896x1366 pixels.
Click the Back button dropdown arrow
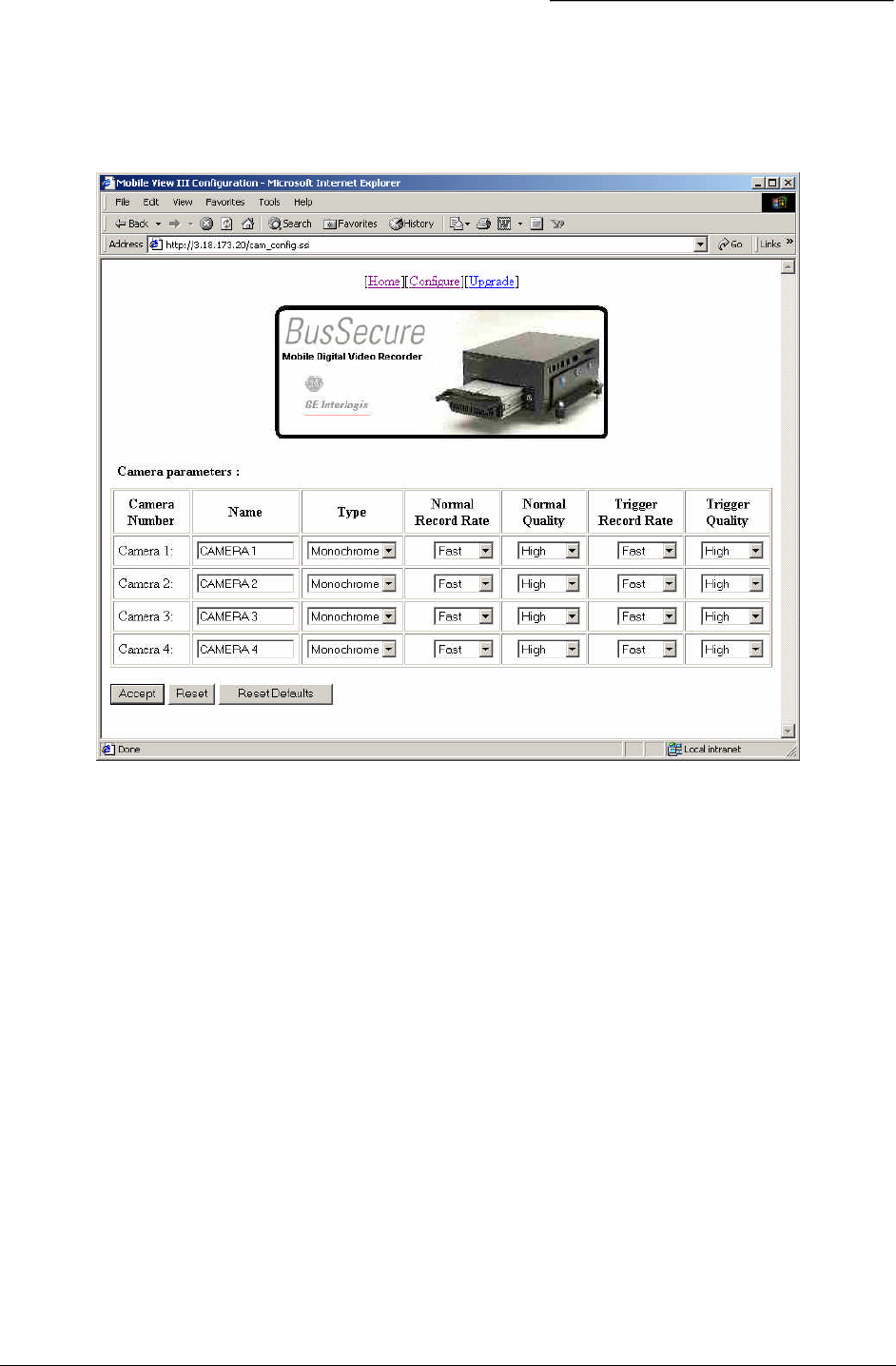[x=158, y=224]
